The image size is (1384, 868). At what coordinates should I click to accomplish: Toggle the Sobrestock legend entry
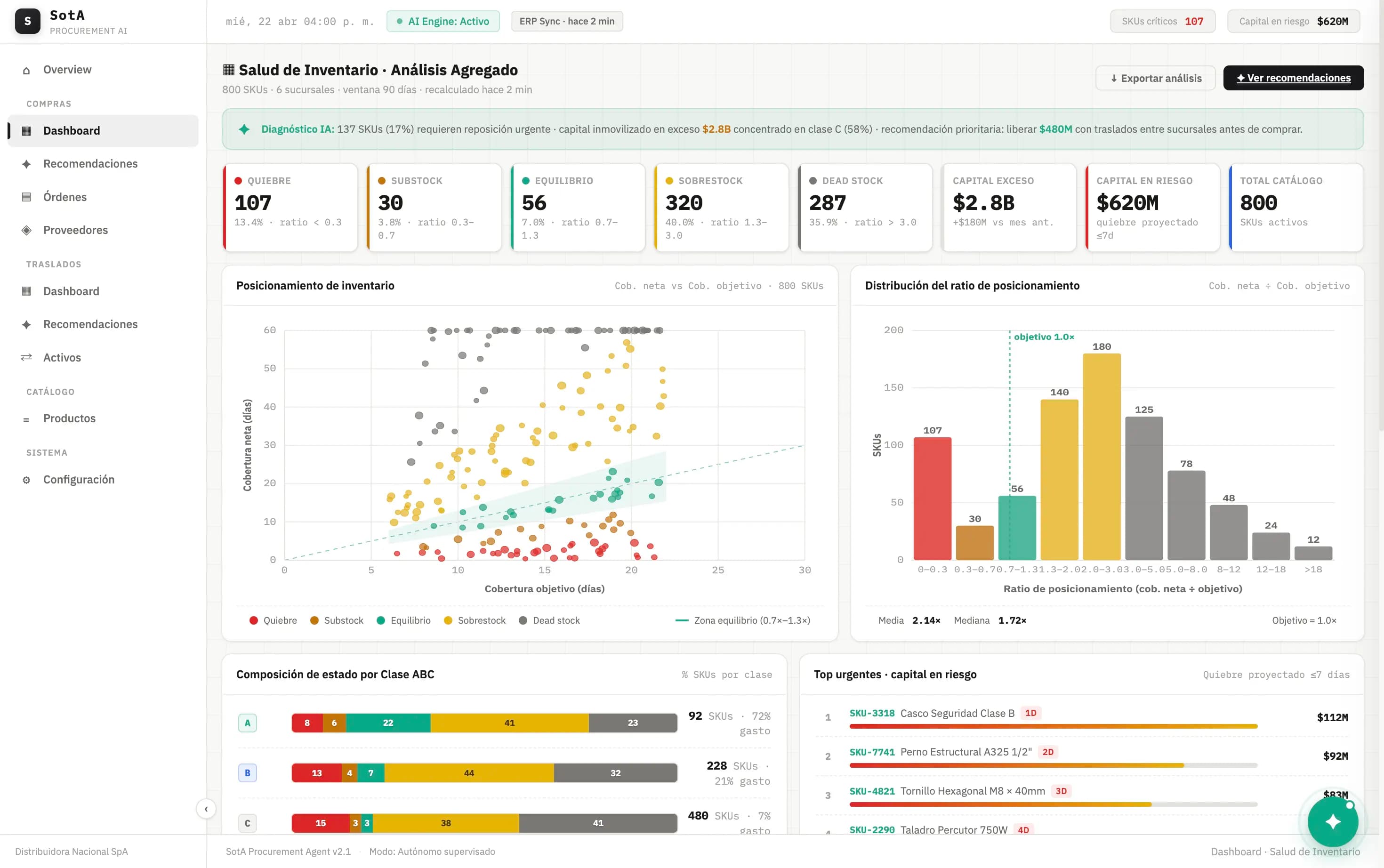(x=475, y=620)
